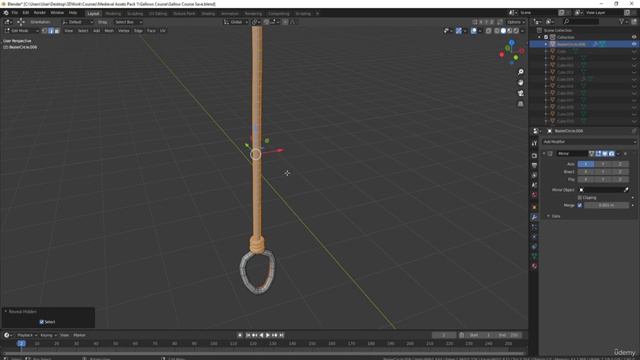Open the Options dropdown in the viewport header
Screen dimensions: 640x360
pos(516,22)
